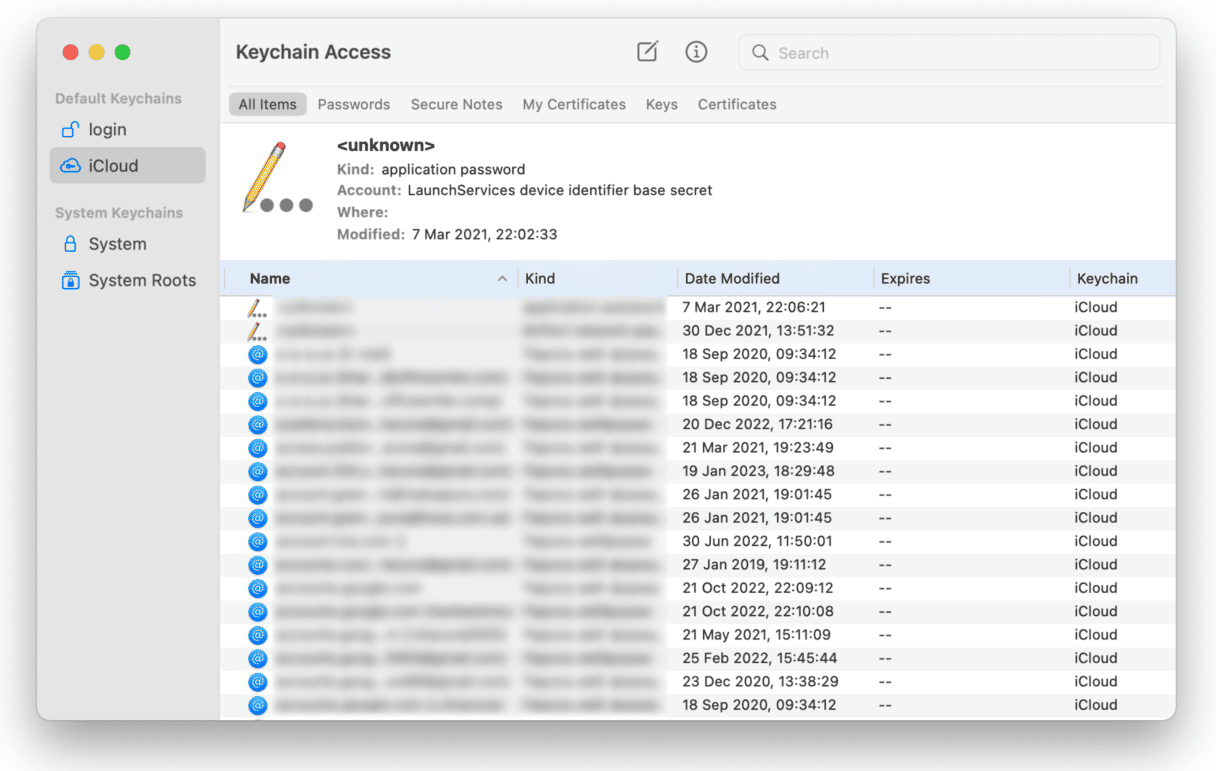Click @ icon in 30 Jun 2022 row
The height and width of the screenshot is (771, 1216).
click(x=258, y=542)
